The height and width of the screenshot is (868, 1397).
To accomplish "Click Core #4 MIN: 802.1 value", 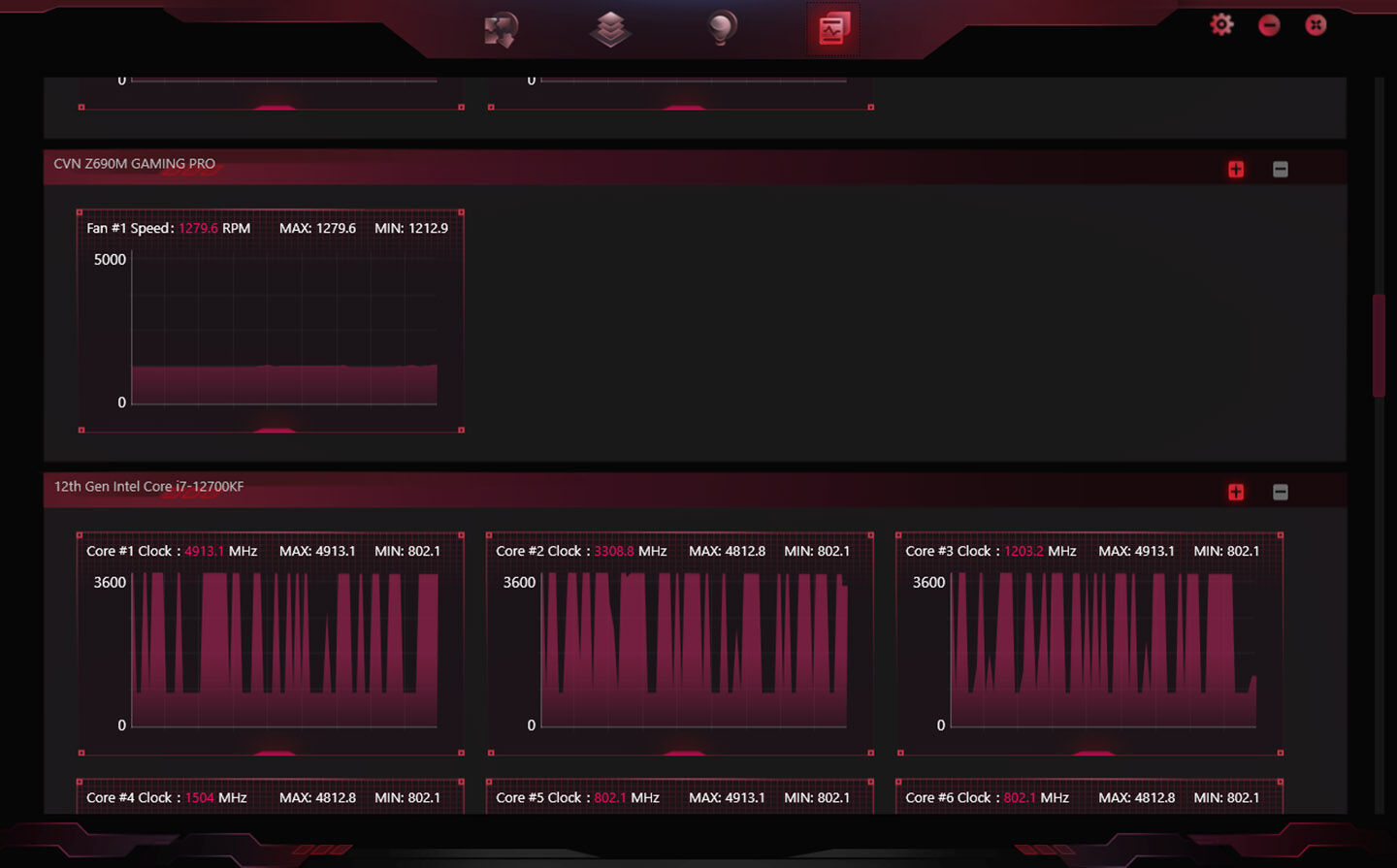I will coord(407,797).
